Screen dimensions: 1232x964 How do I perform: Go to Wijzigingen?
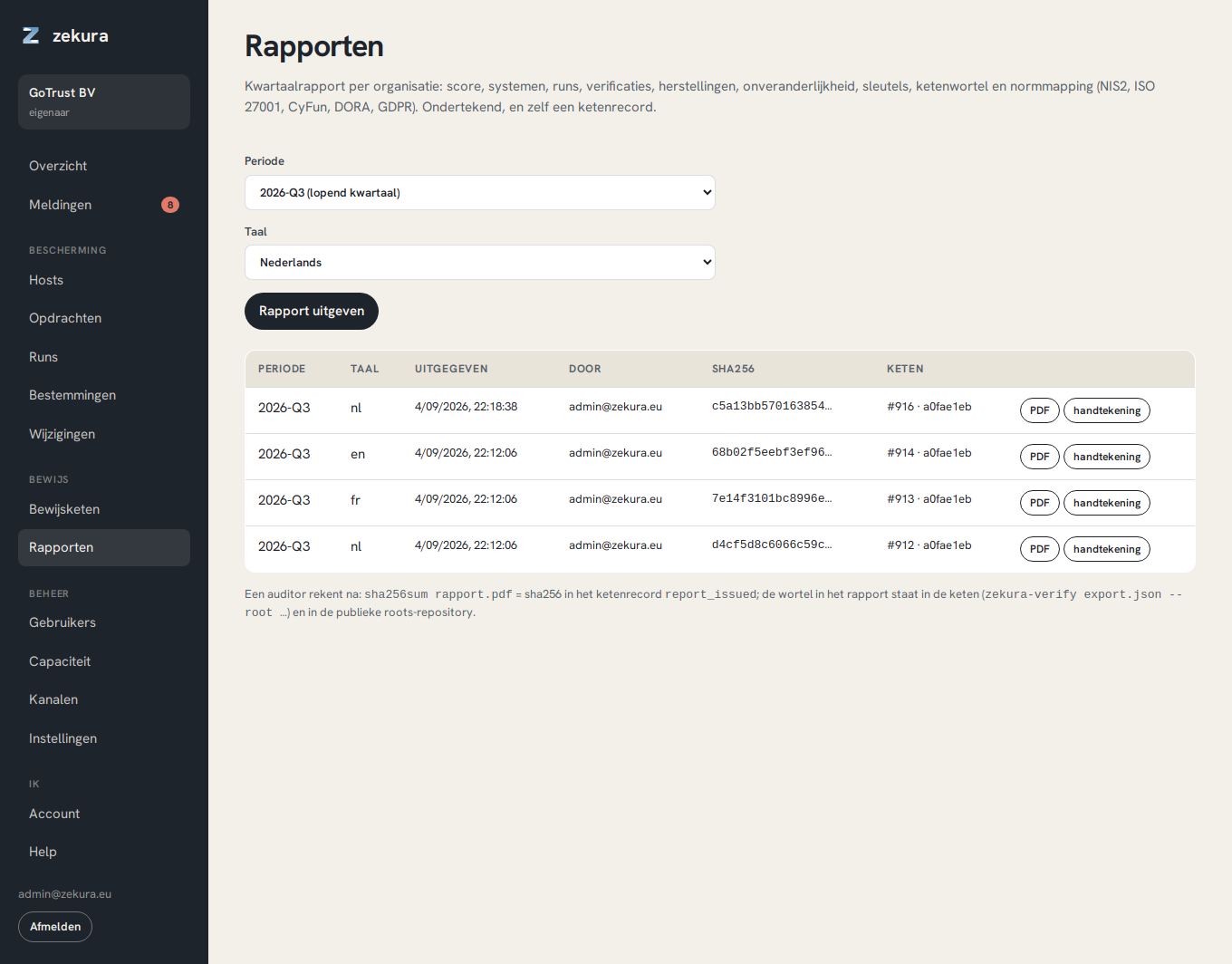(x=104, y=434)
